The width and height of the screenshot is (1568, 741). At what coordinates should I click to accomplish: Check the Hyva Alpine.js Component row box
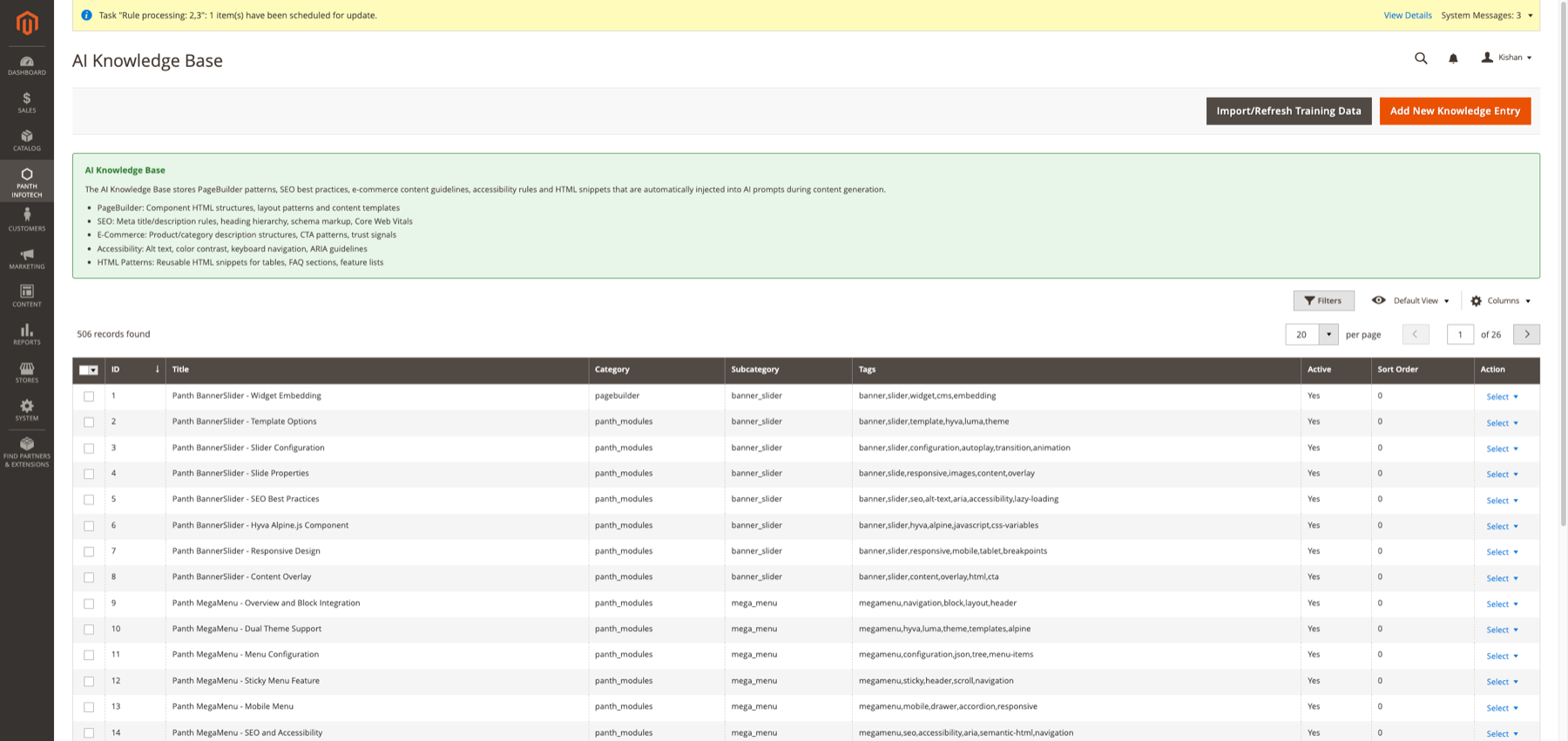(89, 526)
